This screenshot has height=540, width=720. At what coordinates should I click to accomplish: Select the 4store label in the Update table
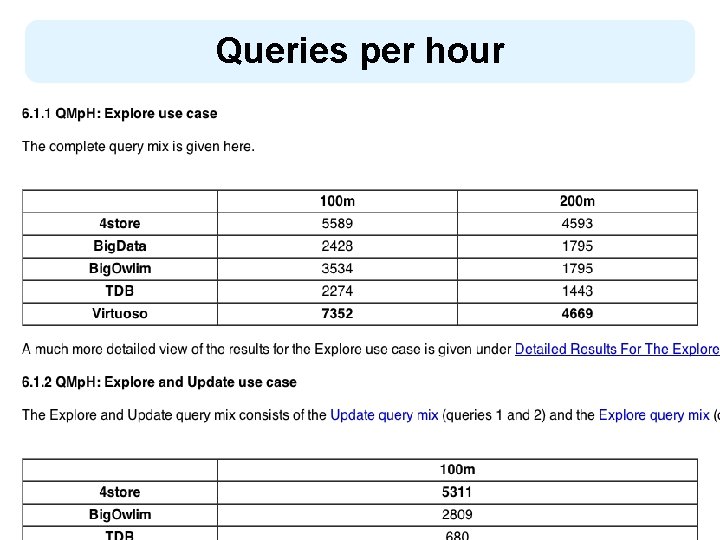(120, 492)
